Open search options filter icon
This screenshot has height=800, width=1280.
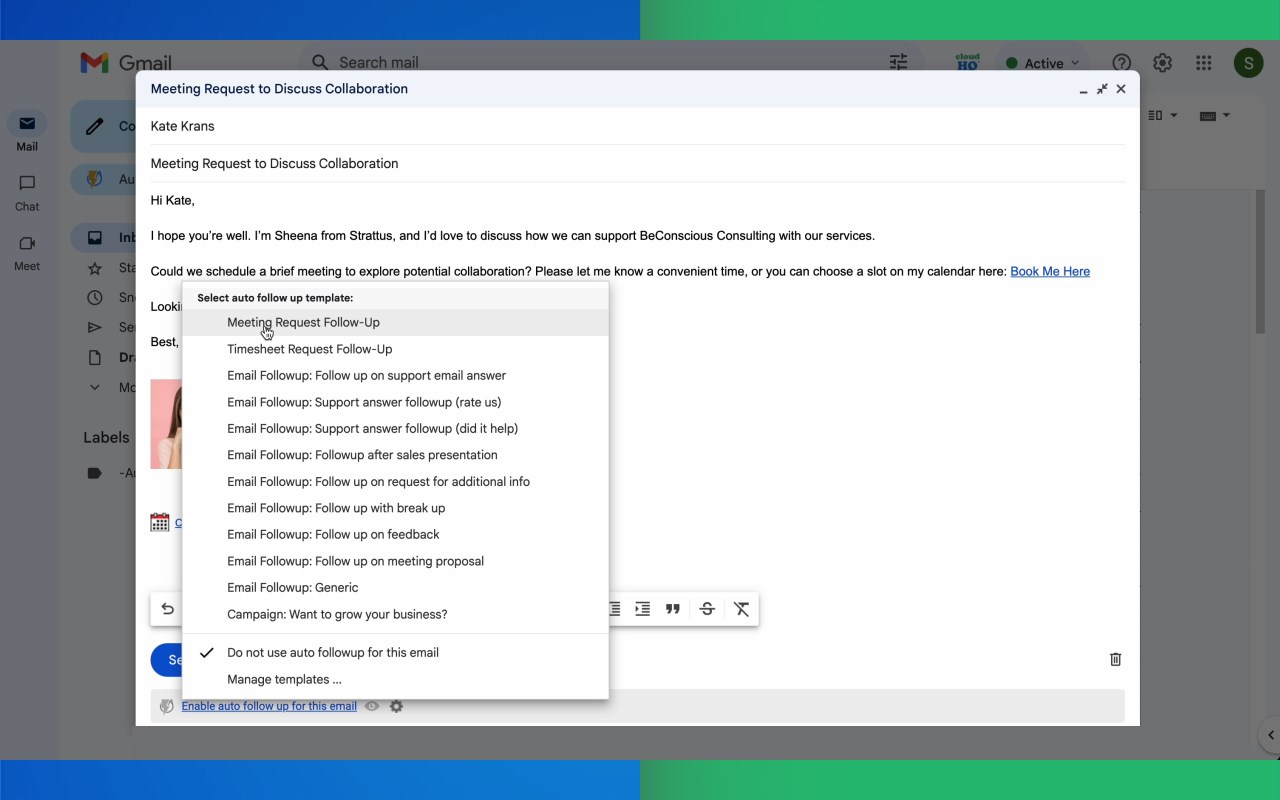(899, 62)
